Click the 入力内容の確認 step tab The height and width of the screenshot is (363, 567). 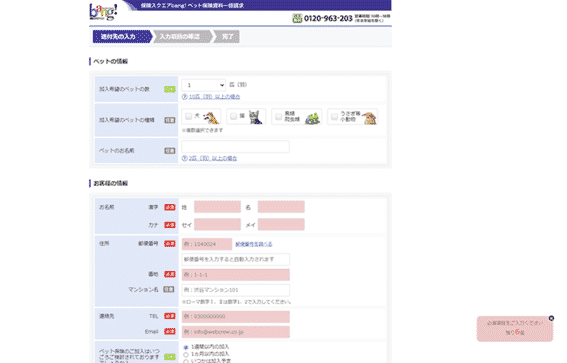click(x=182, y=37)
